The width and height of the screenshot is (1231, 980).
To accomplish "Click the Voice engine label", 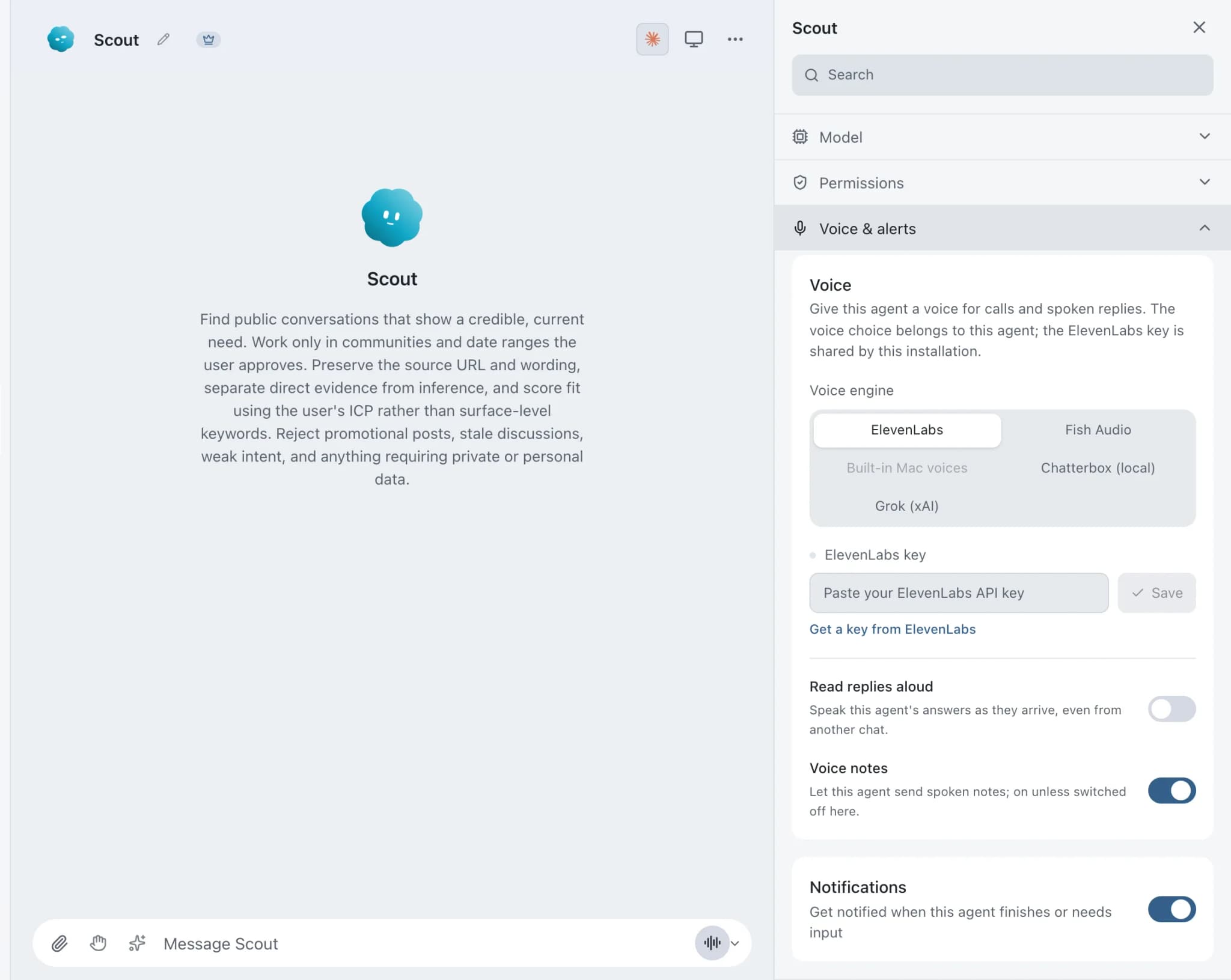I will pos(851,391).
